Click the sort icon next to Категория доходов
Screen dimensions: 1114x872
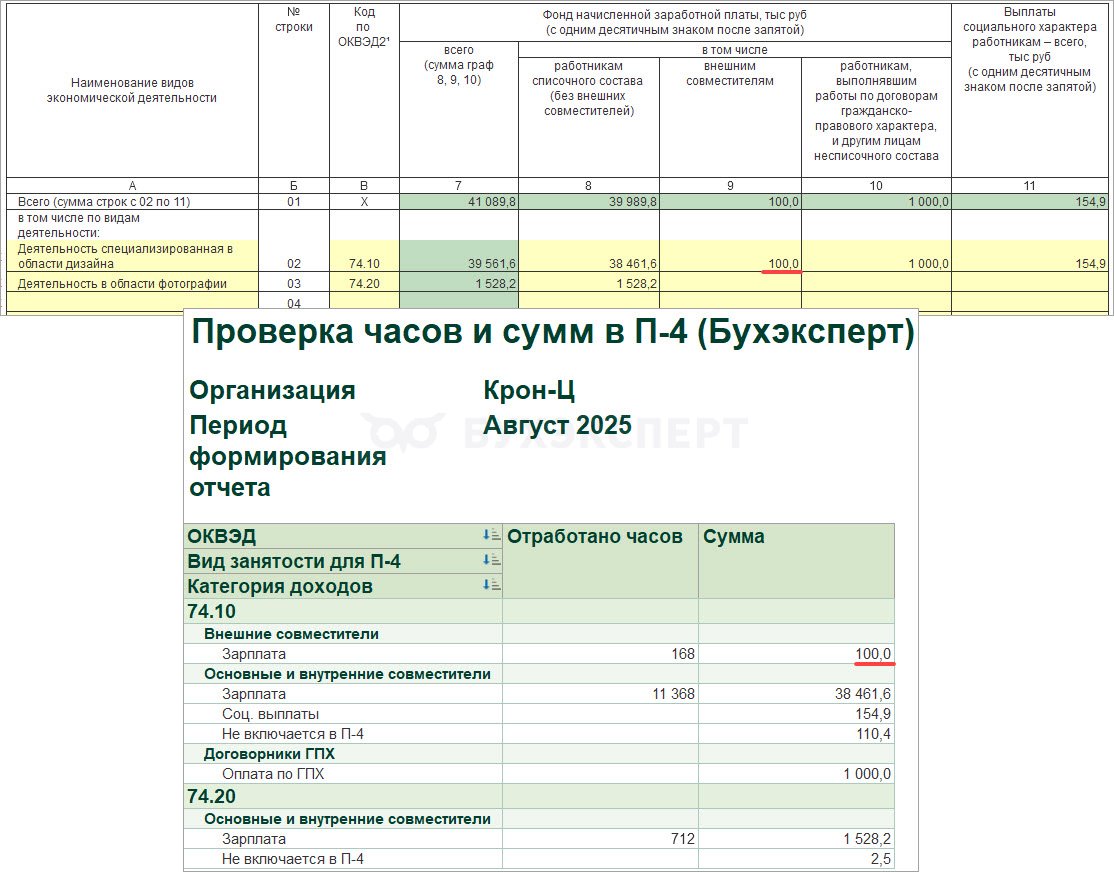coord(491,585)
